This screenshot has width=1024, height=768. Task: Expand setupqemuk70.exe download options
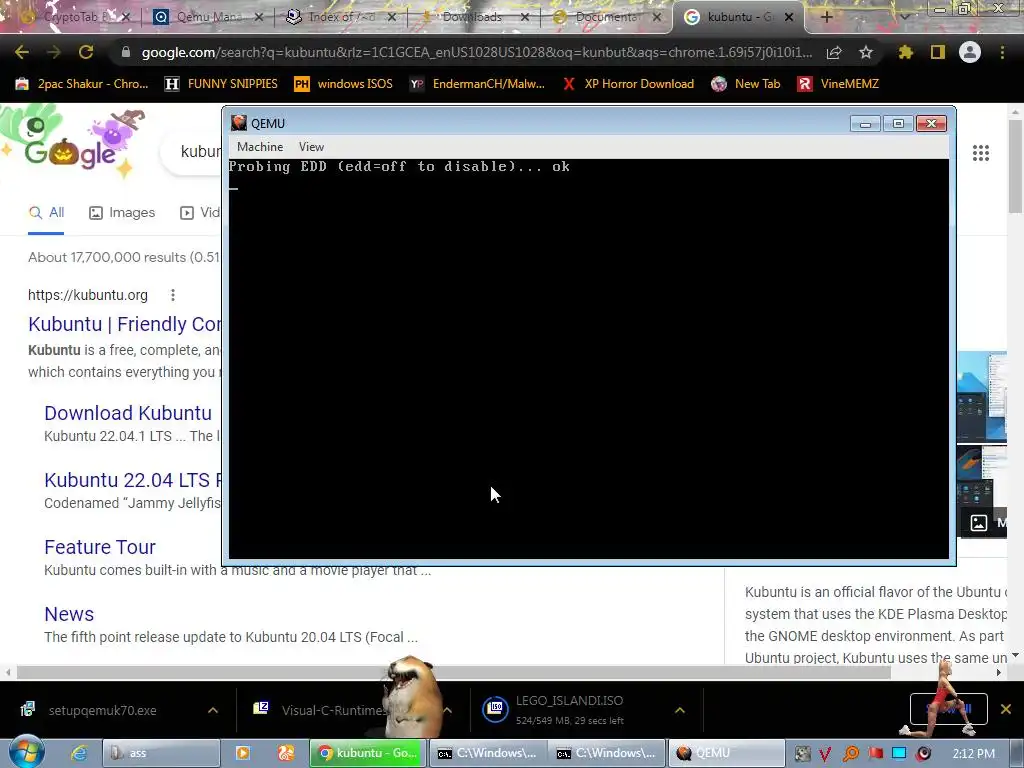click(x=213, y=710)
